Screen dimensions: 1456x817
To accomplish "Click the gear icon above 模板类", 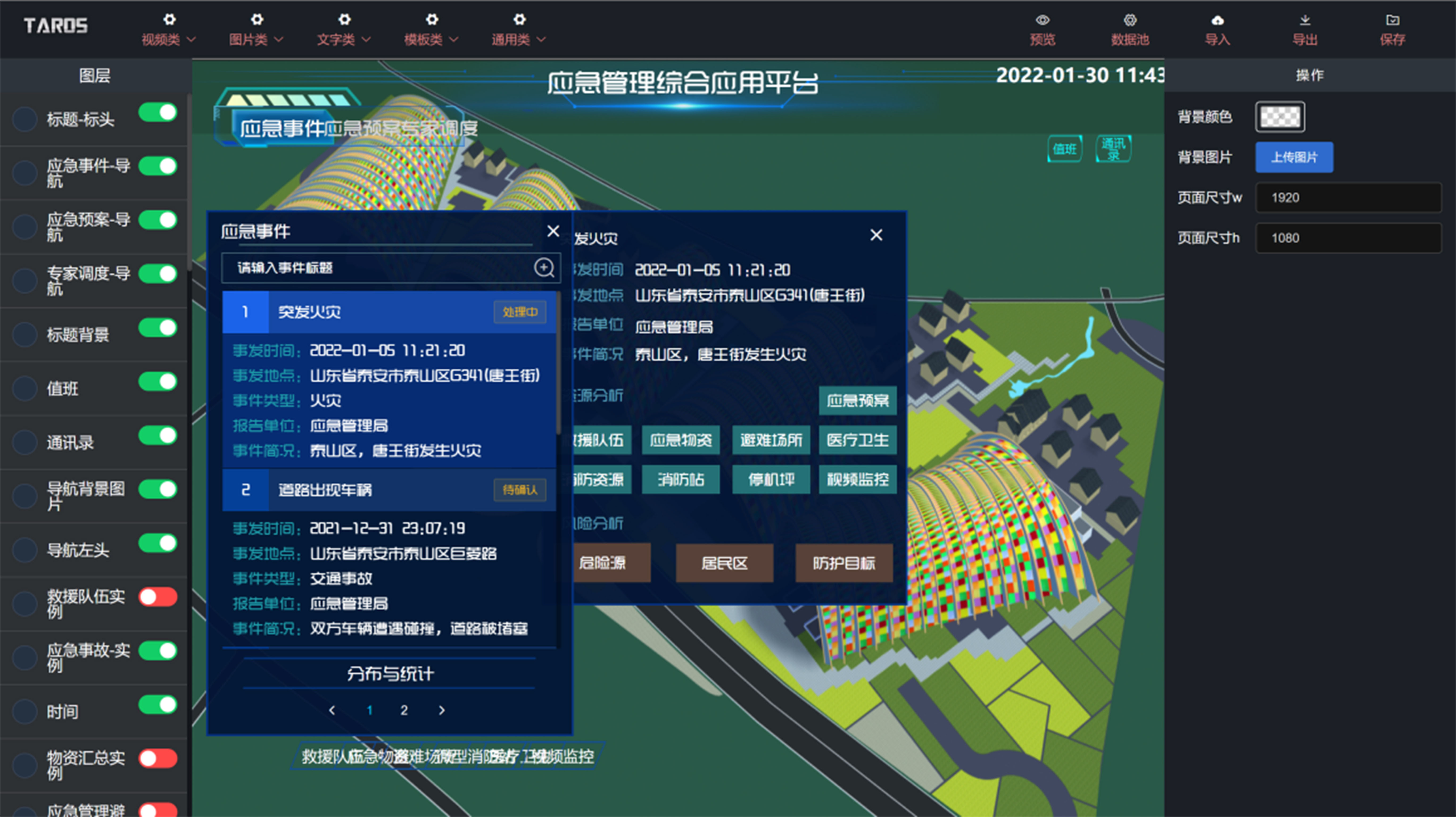I will tap(432, 20).
